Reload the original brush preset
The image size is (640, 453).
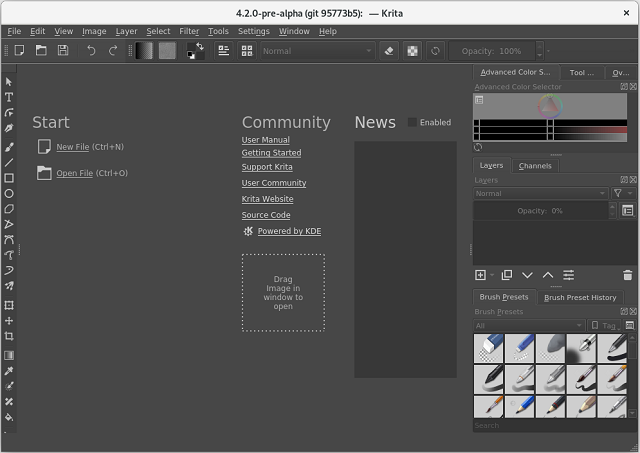436,51
